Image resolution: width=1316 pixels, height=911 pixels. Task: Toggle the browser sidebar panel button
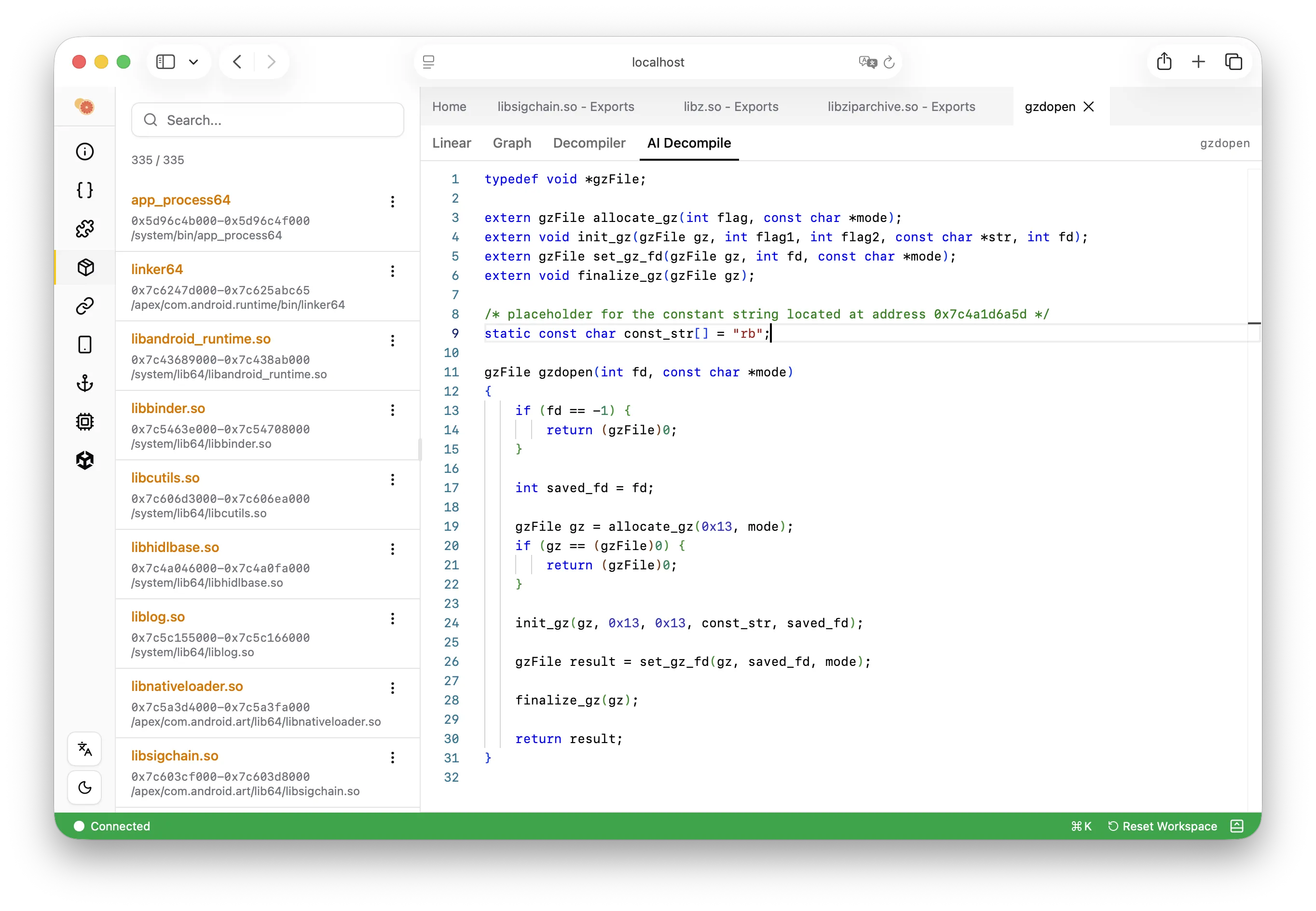pyautogui.click(x=165, y=62)
